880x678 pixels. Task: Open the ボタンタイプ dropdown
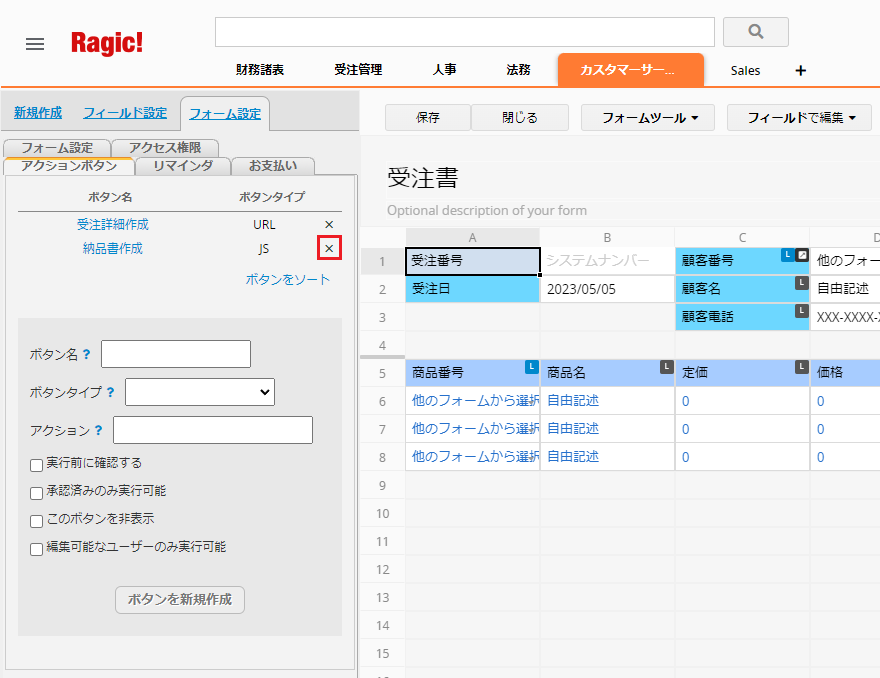point(200,392)
